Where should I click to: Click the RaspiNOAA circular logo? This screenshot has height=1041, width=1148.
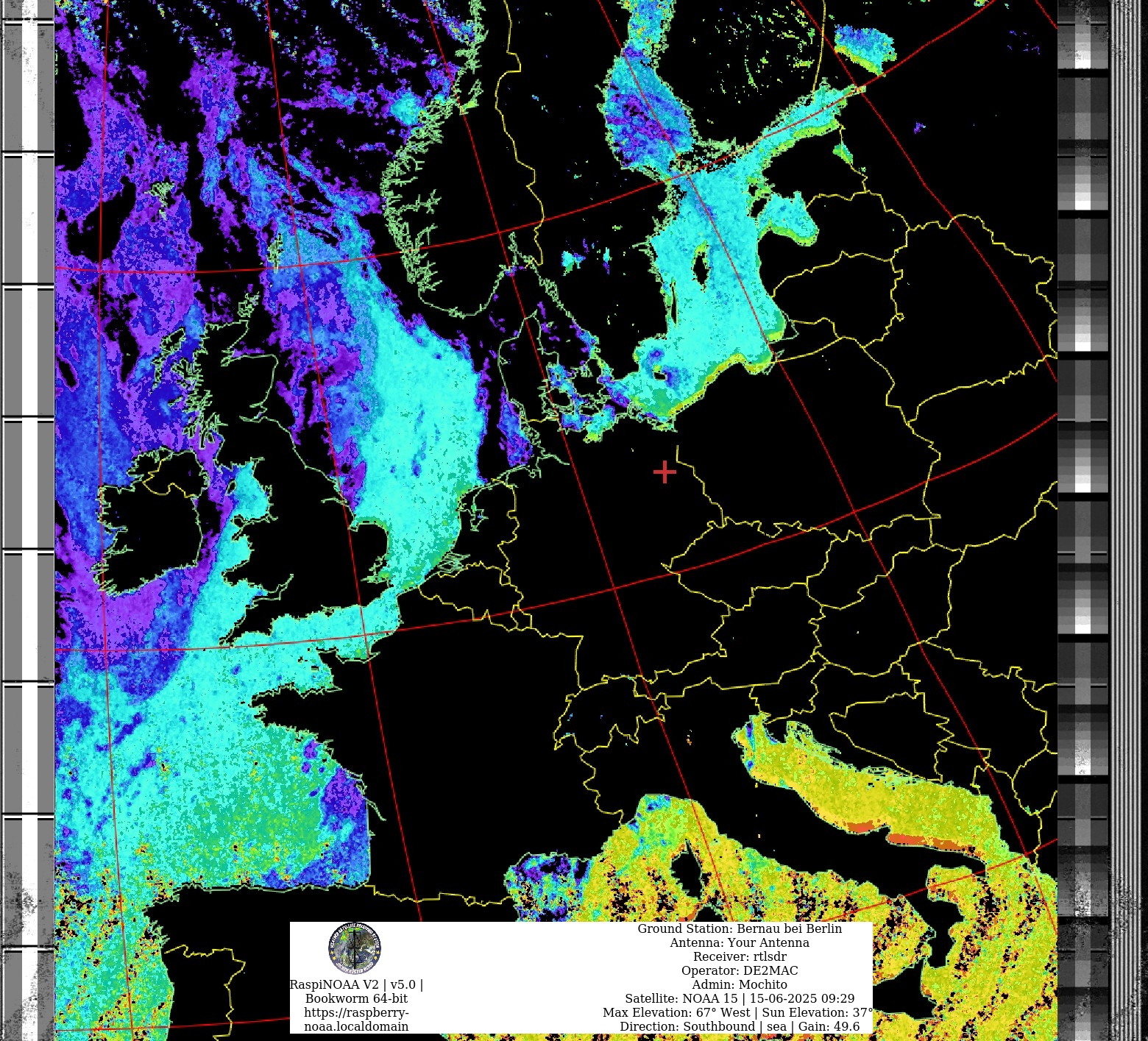click(355, 948)
